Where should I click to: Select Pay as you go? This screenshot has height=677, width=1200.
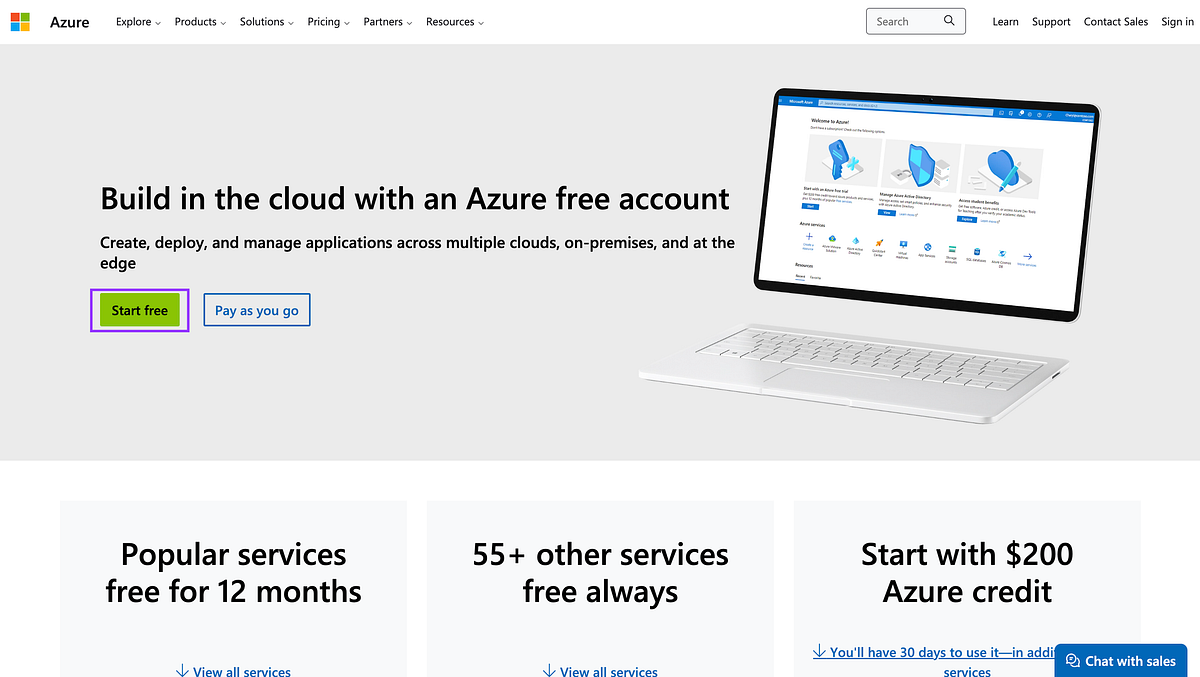[257, 310]
